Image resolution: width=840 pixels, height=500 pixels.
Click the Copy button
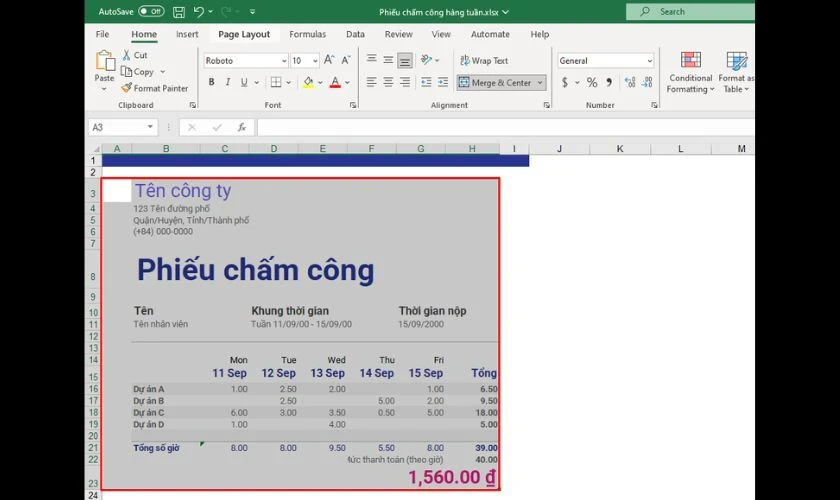[138, 72]
